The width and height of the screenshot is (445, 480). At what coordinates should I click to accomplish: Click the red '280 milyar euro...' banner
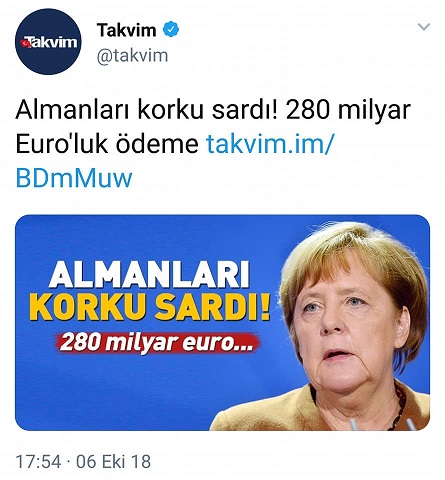157,342
